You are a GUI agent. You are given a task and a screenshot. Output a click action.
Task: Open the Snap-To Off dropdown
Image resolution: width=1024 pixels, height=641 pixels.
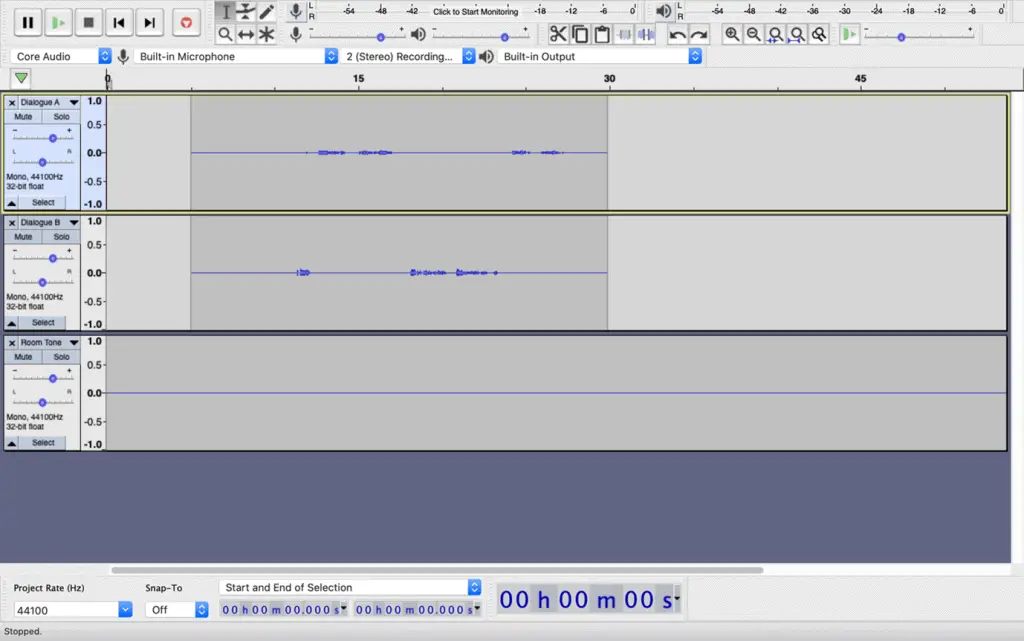pos(176,610)
